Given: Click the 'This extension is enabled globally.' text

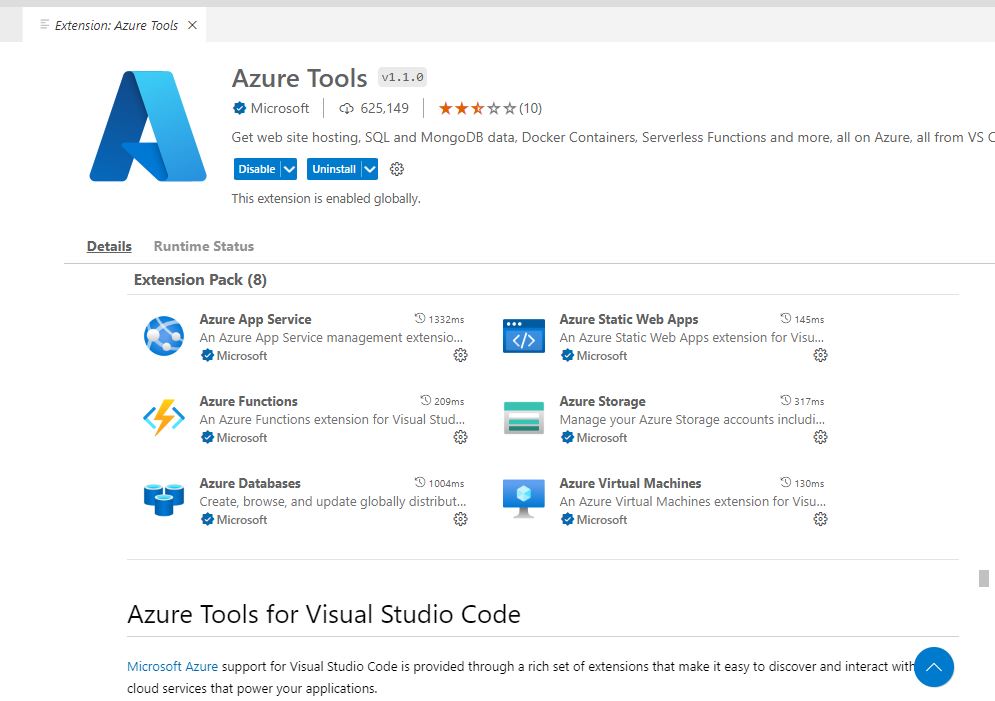Looking at the screenshot, I should pyautogui.click(x=326, y=199).
